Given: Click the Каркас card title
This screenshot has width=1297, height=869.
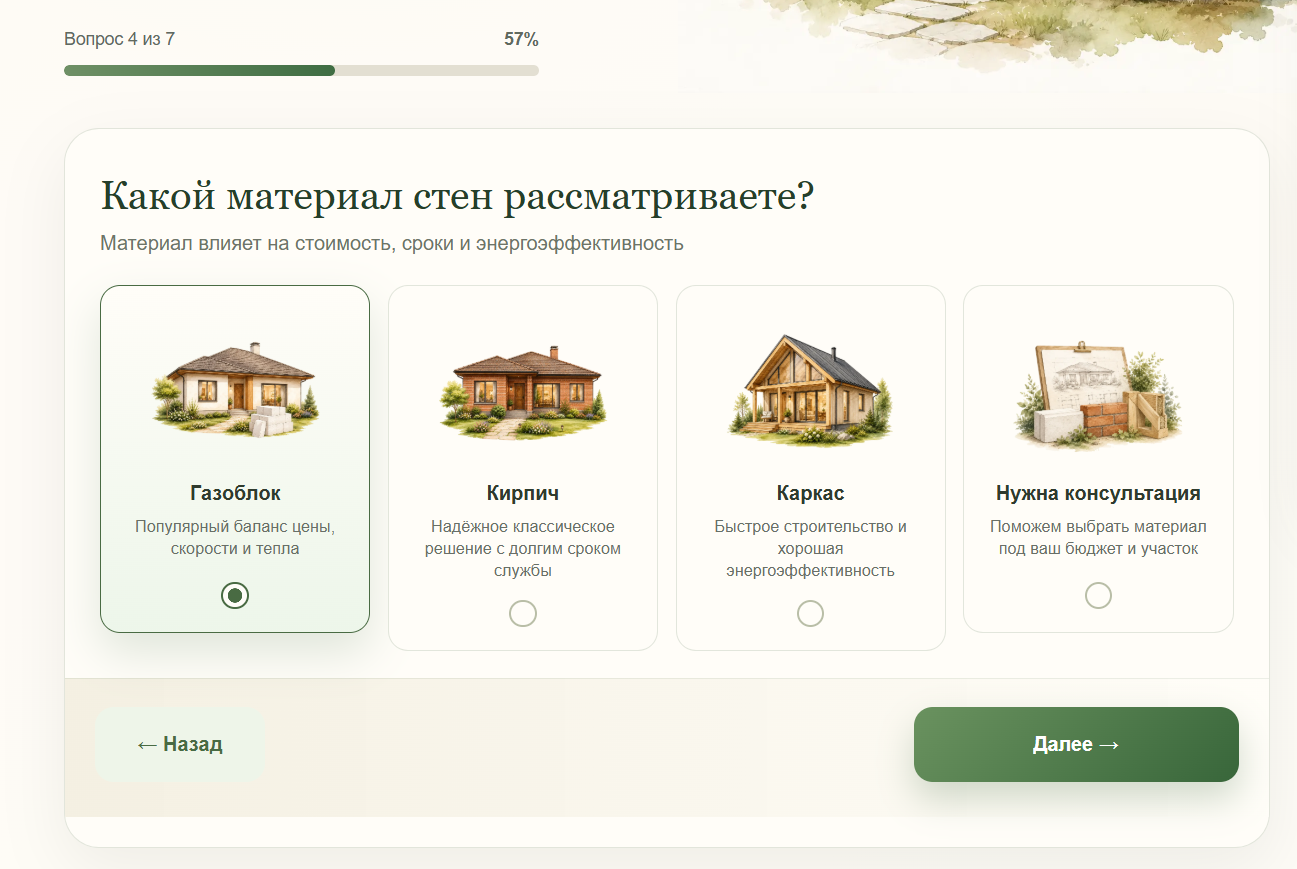Looking at the screenshot, I should pyautogui.click(x=810, y=493).
